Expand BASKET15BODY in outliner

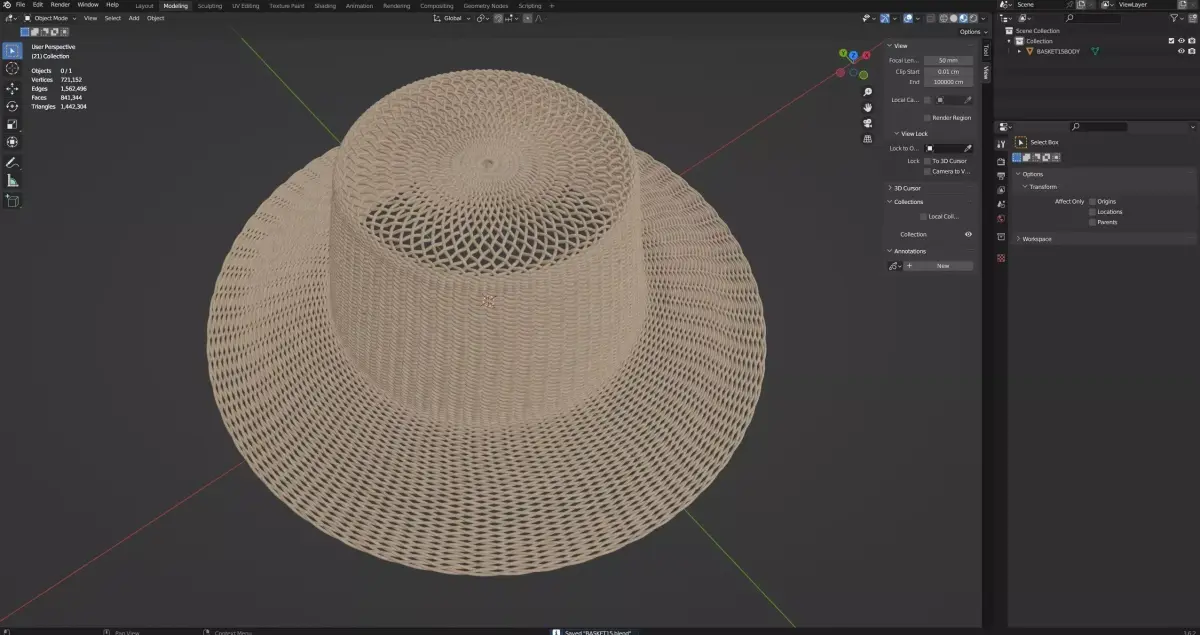point(1020,51)
